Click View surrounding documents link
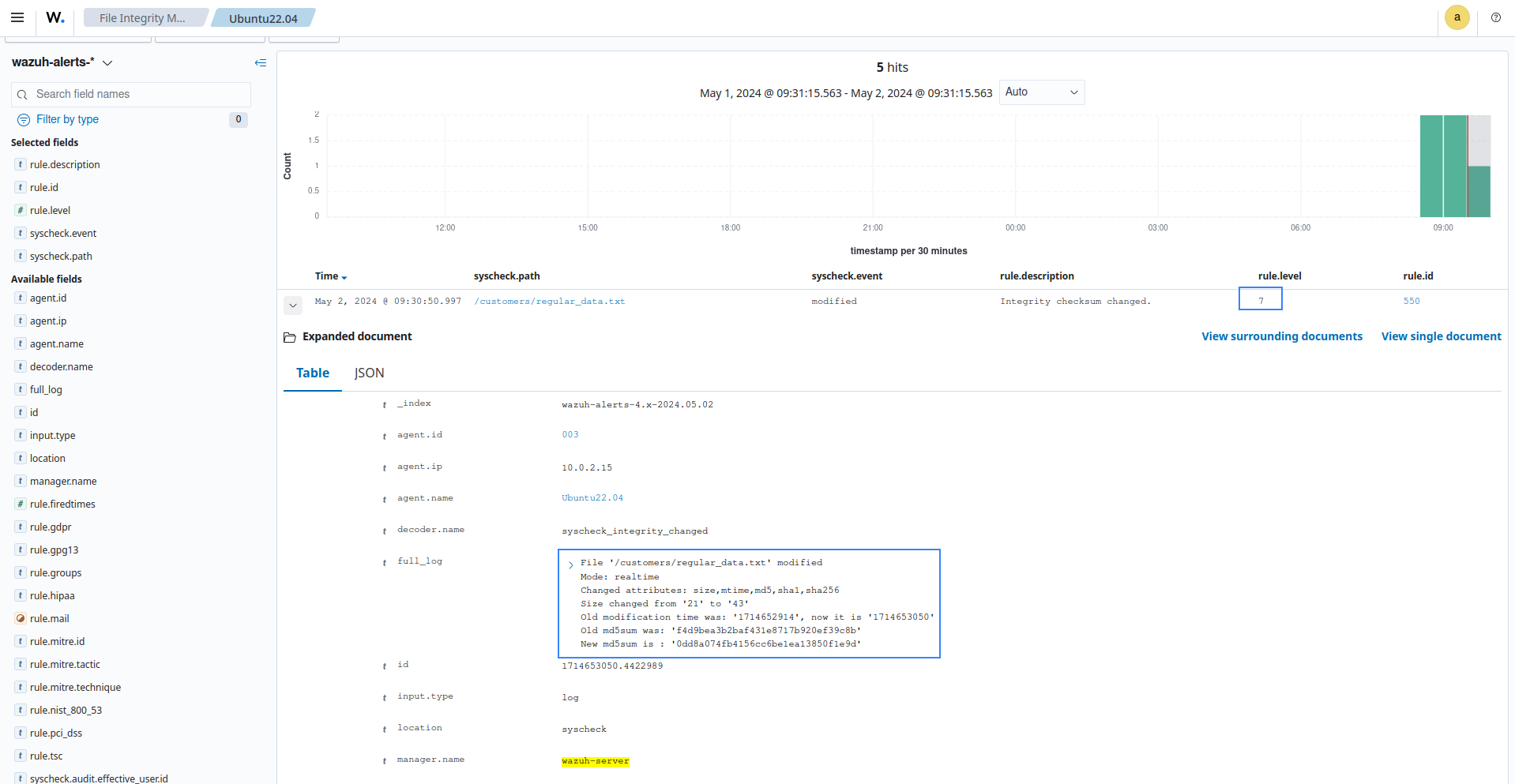 tap(1281, 336)
